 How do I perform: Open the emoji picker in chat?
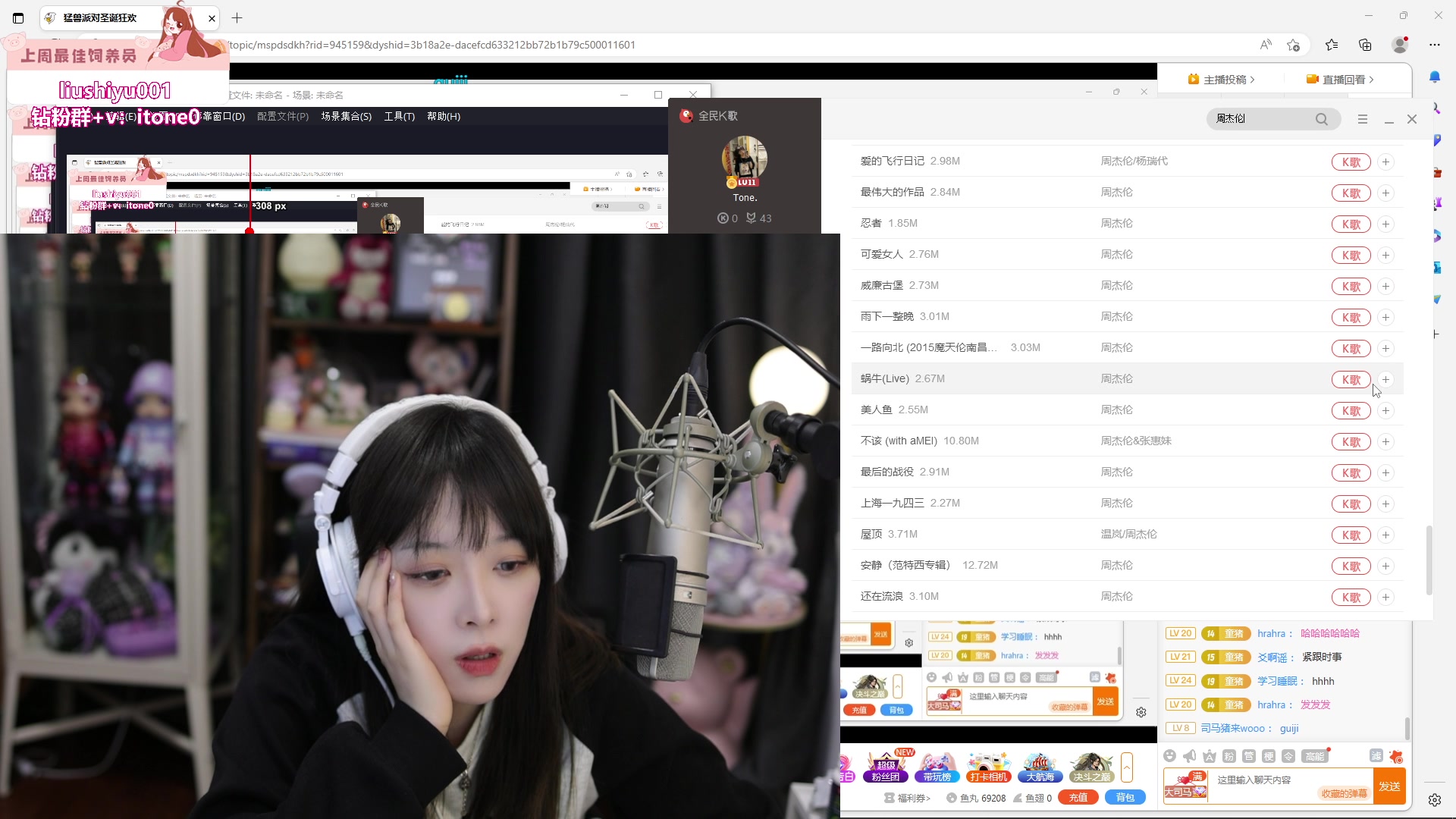(x=1169, y=756)
